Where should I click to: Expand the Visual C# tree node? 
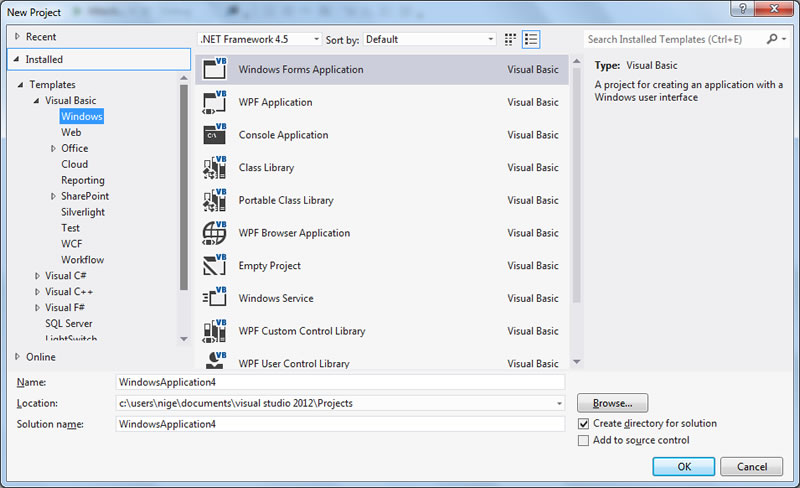[37, 276]
